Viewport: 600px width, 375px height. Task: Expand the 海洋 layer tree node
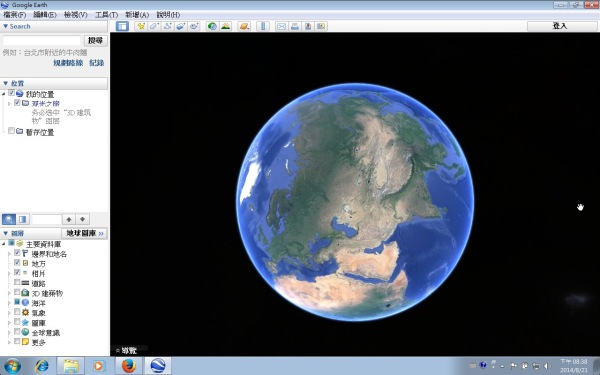(10, 303)
